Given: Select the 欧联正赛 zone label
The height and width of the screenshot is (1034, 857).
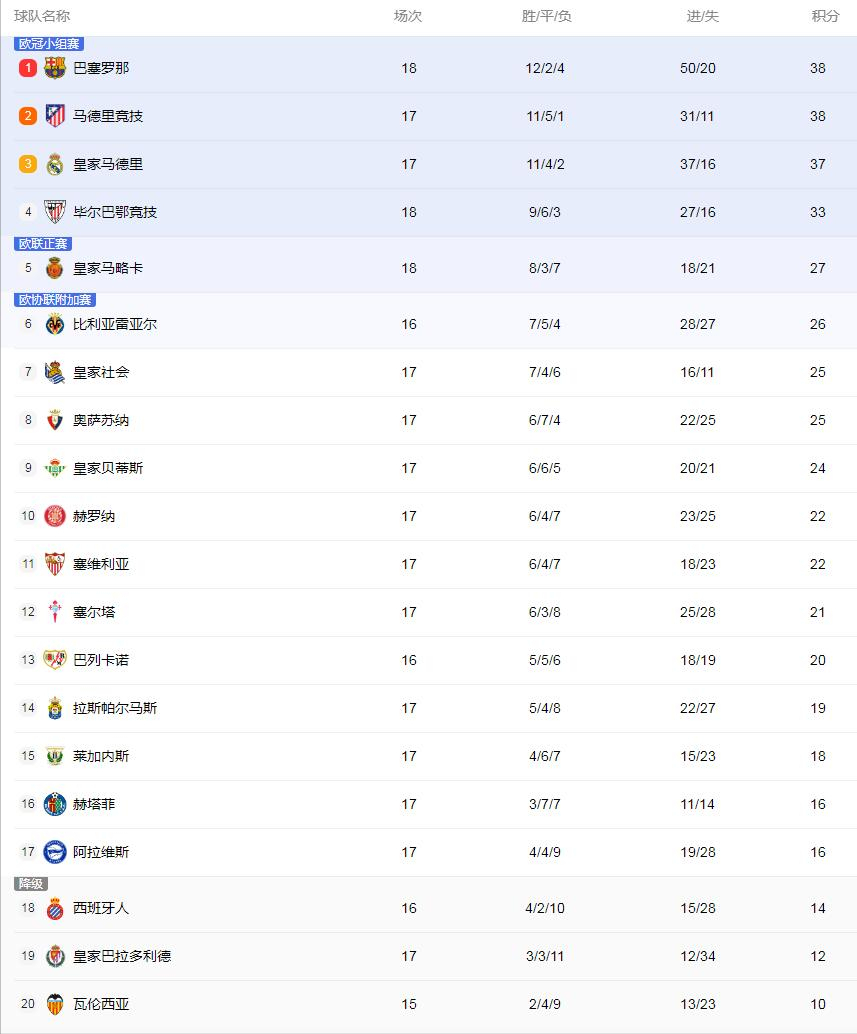Looking at the screenshot, I should click(x=43, y=244).
